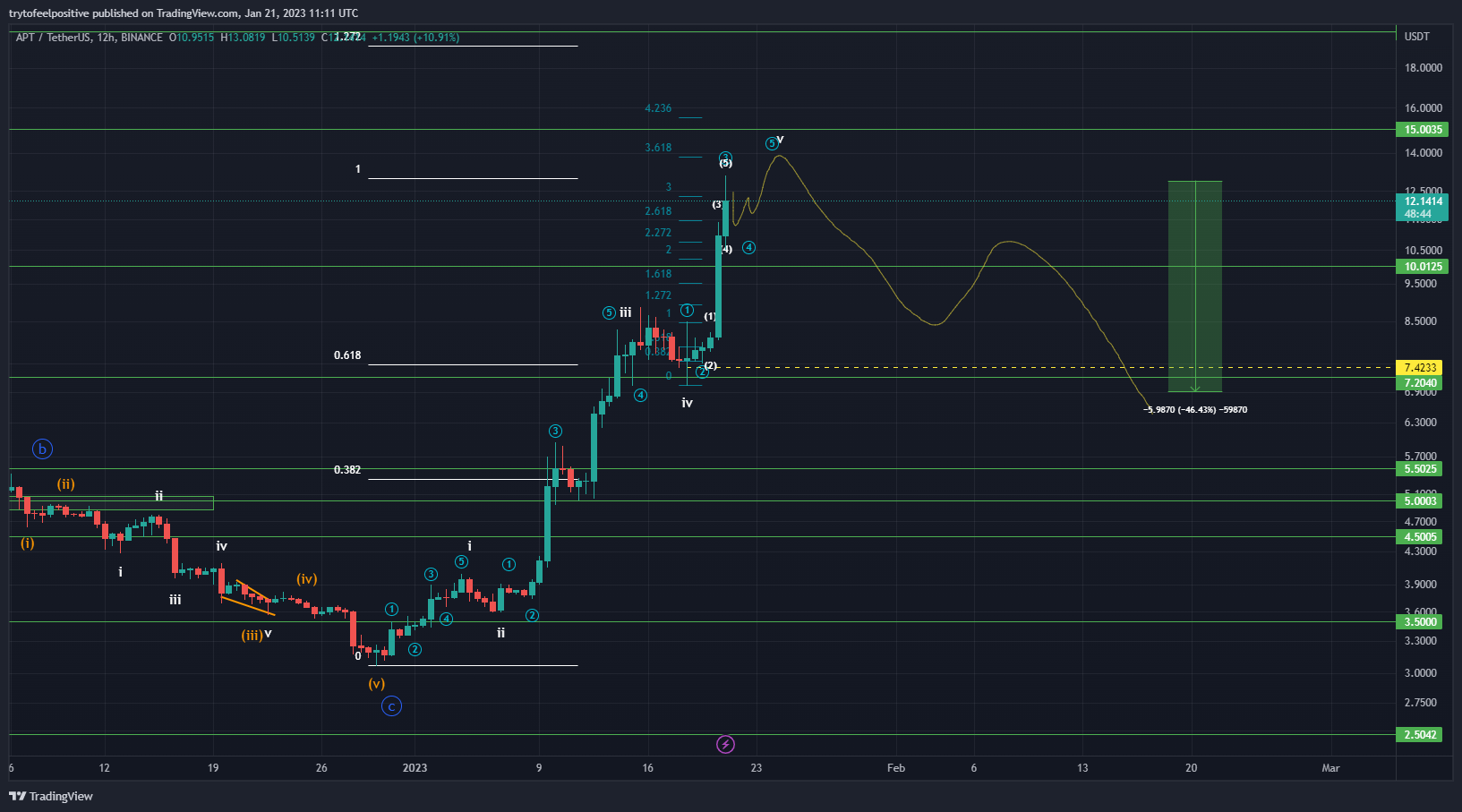The width and height of the screenshot is (1462, 812).
Task: Click the 2.618 Fibonacci extension label
Action: [x=658, y=211]
